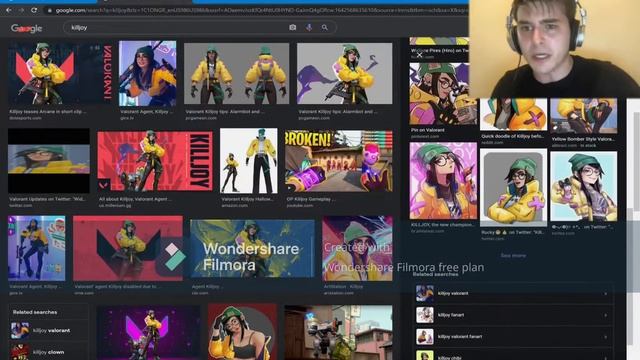Open the main Killjoy fanart preview image

[x=443, y=93]
